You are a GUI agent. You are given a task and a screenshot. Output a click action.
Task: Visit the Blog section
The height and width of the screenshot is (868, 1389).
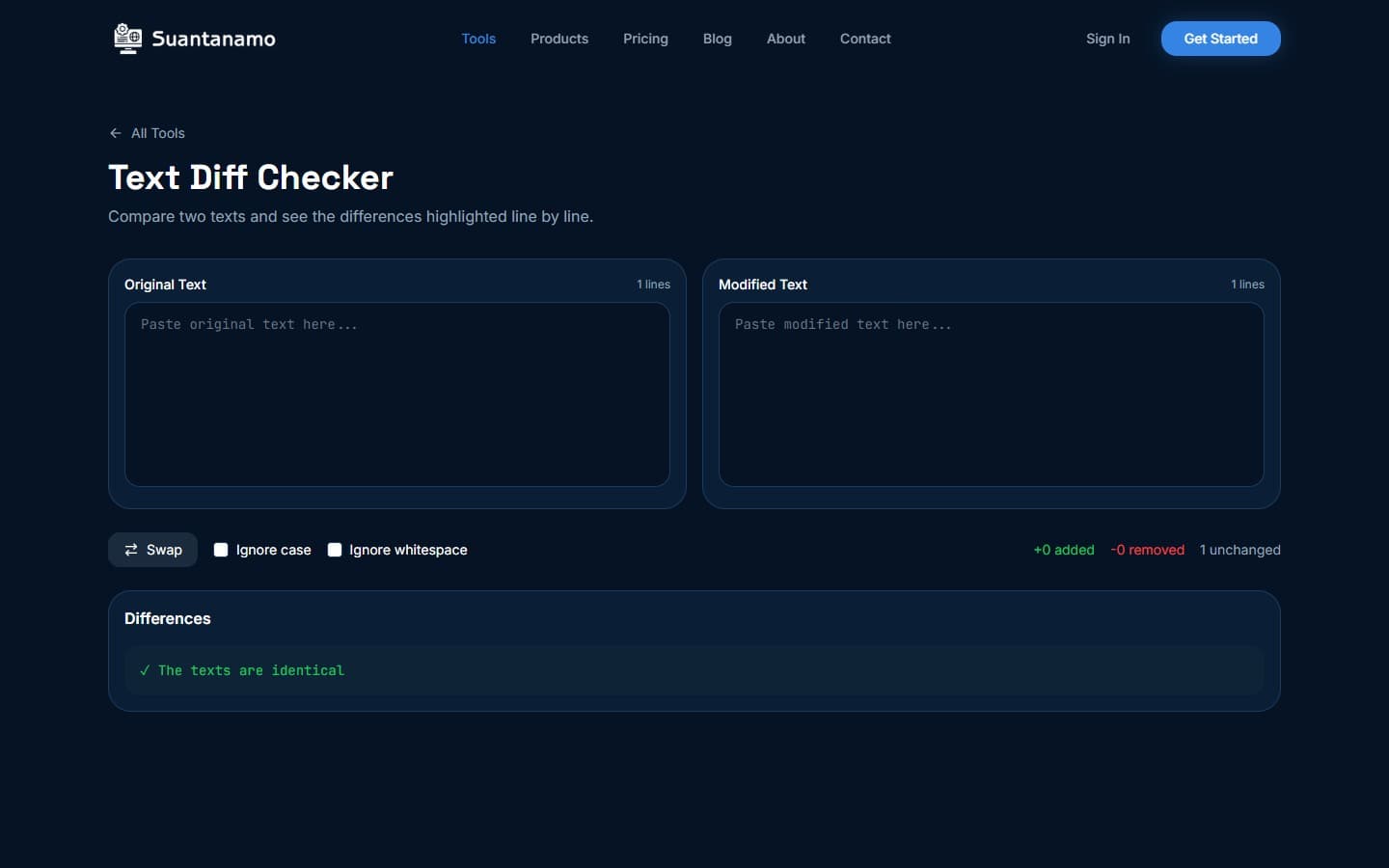click(x=717, y=39)
